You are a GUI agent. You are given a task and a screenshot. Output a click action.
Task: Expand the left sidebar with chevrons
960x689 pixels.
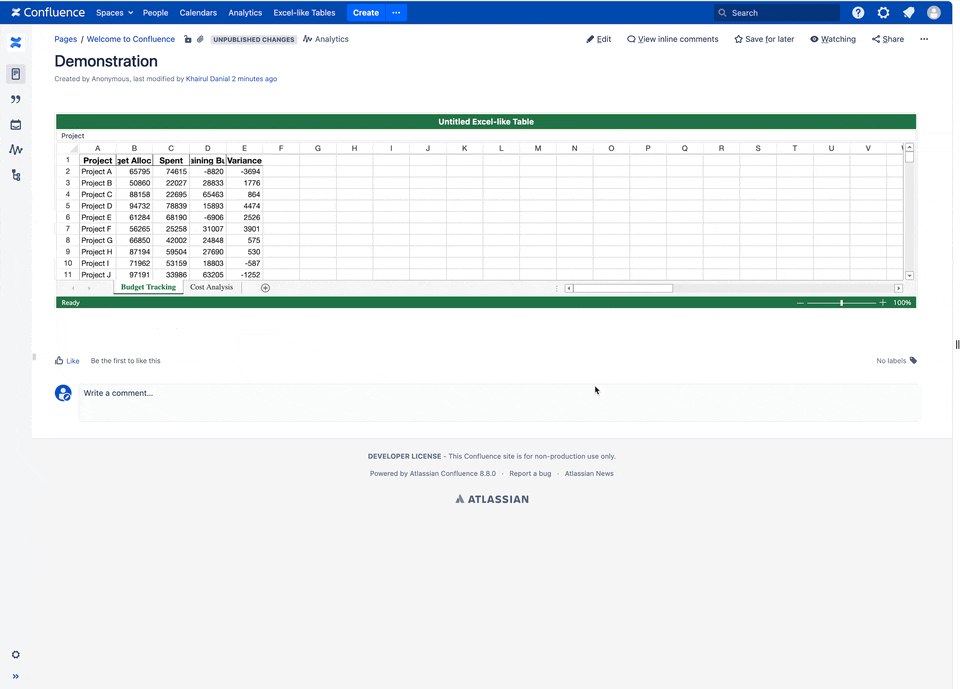[x=16, y=676]
